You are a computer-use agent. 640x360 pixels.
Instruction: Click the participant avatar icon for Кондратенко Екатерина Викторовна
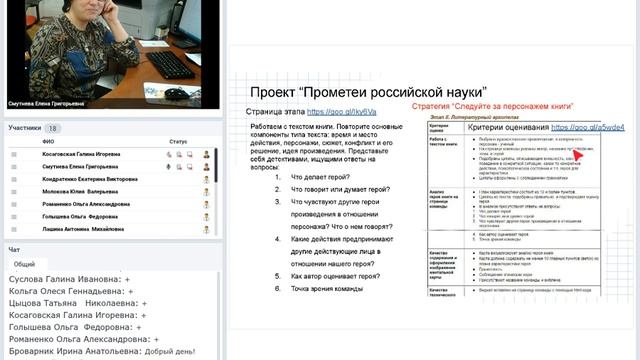[x=207, y=179]
